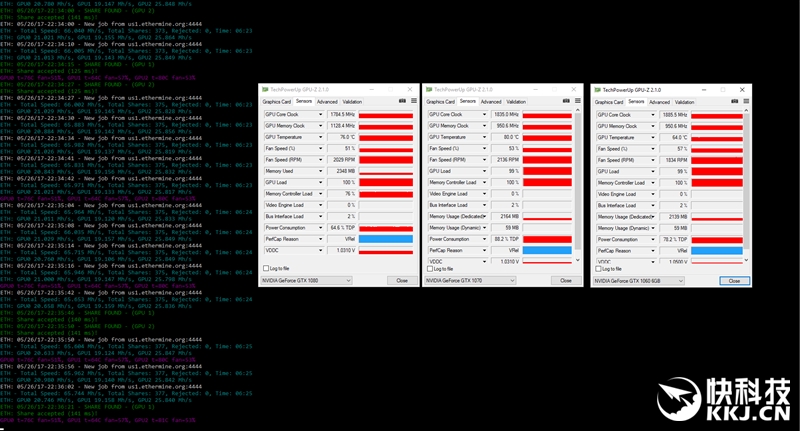Click GPU Load red graph in GTX 1080 window

coord(386,183)
